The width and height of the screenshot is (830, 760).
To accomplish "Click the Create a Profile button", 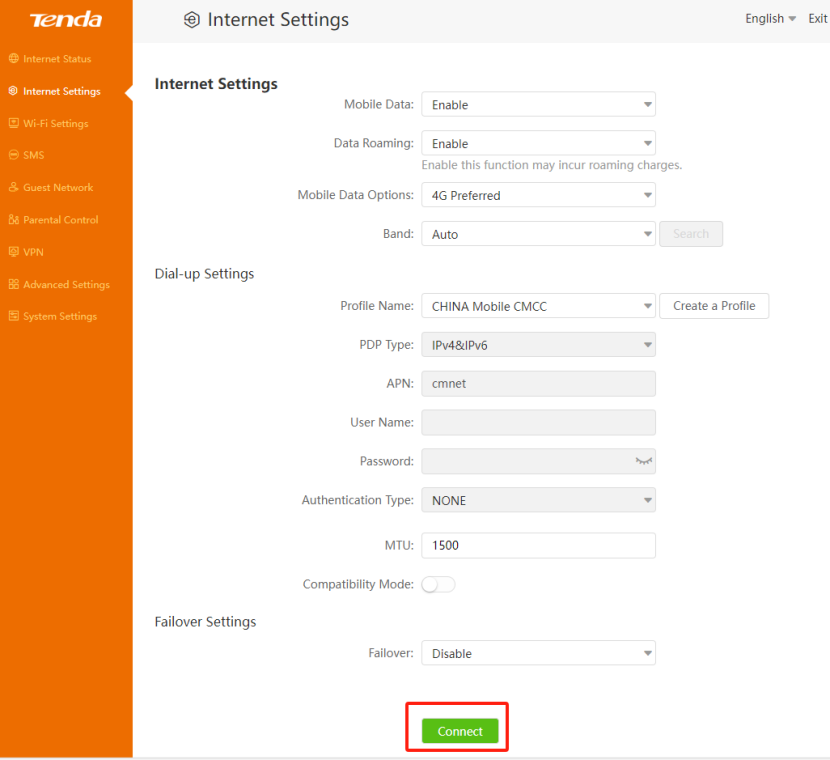I will [714, 306].
